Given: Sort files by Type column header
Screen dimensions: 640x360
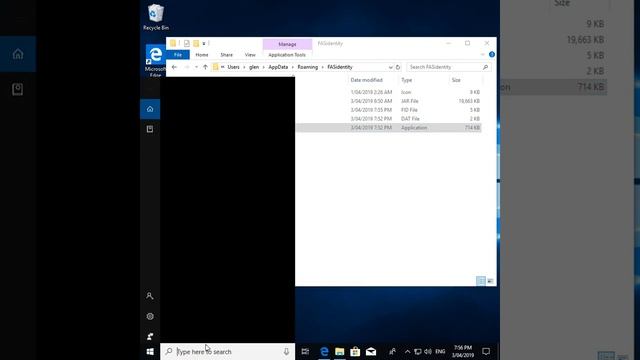Looking at the screenshot, I should point(407,80).
